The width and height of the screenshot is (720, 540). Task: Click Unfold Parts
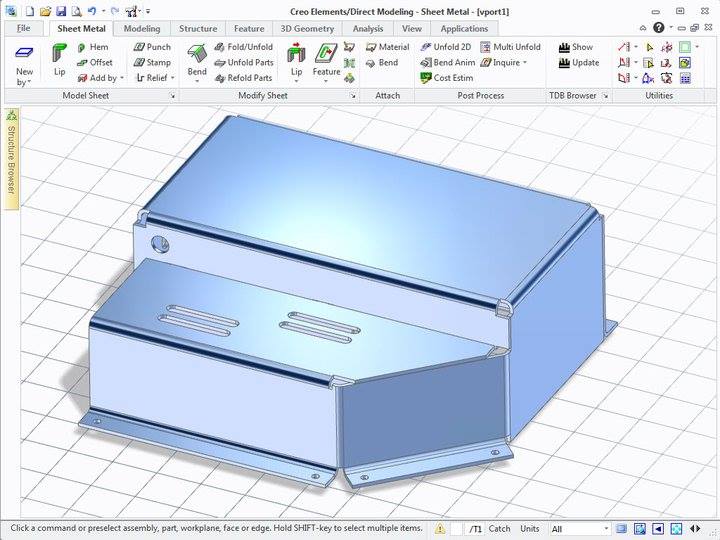(x=244, y=62)
